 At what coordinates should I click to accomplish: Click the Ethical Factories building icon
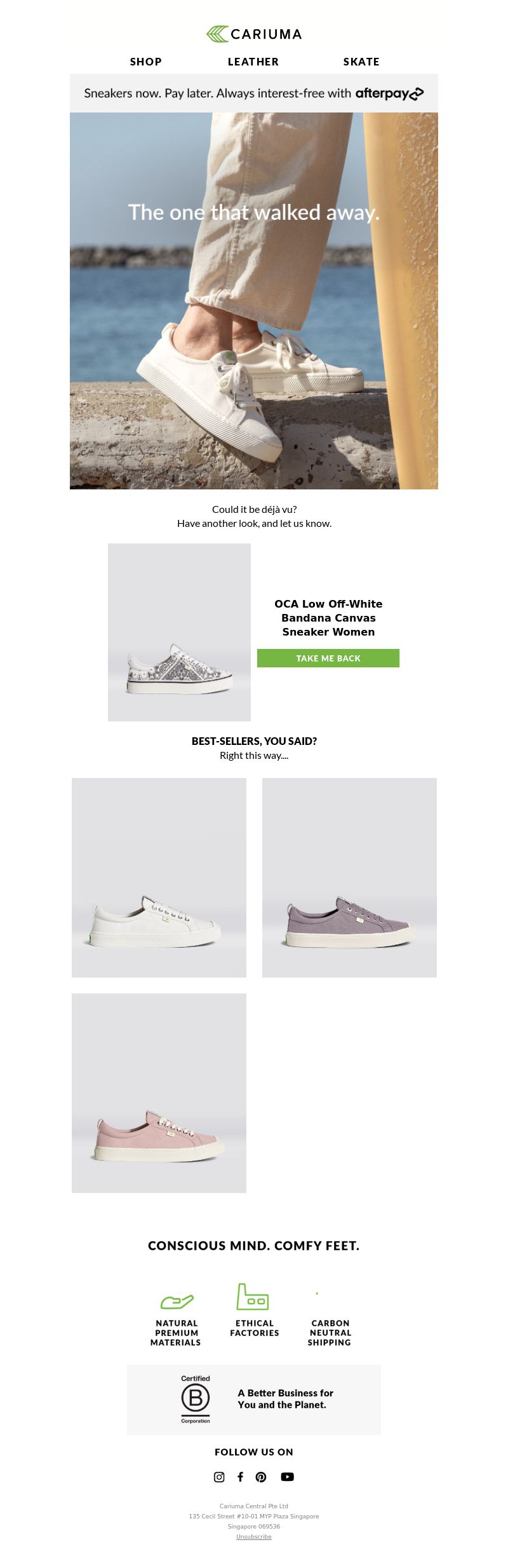pyautogui.click(x=253, y=1297)
